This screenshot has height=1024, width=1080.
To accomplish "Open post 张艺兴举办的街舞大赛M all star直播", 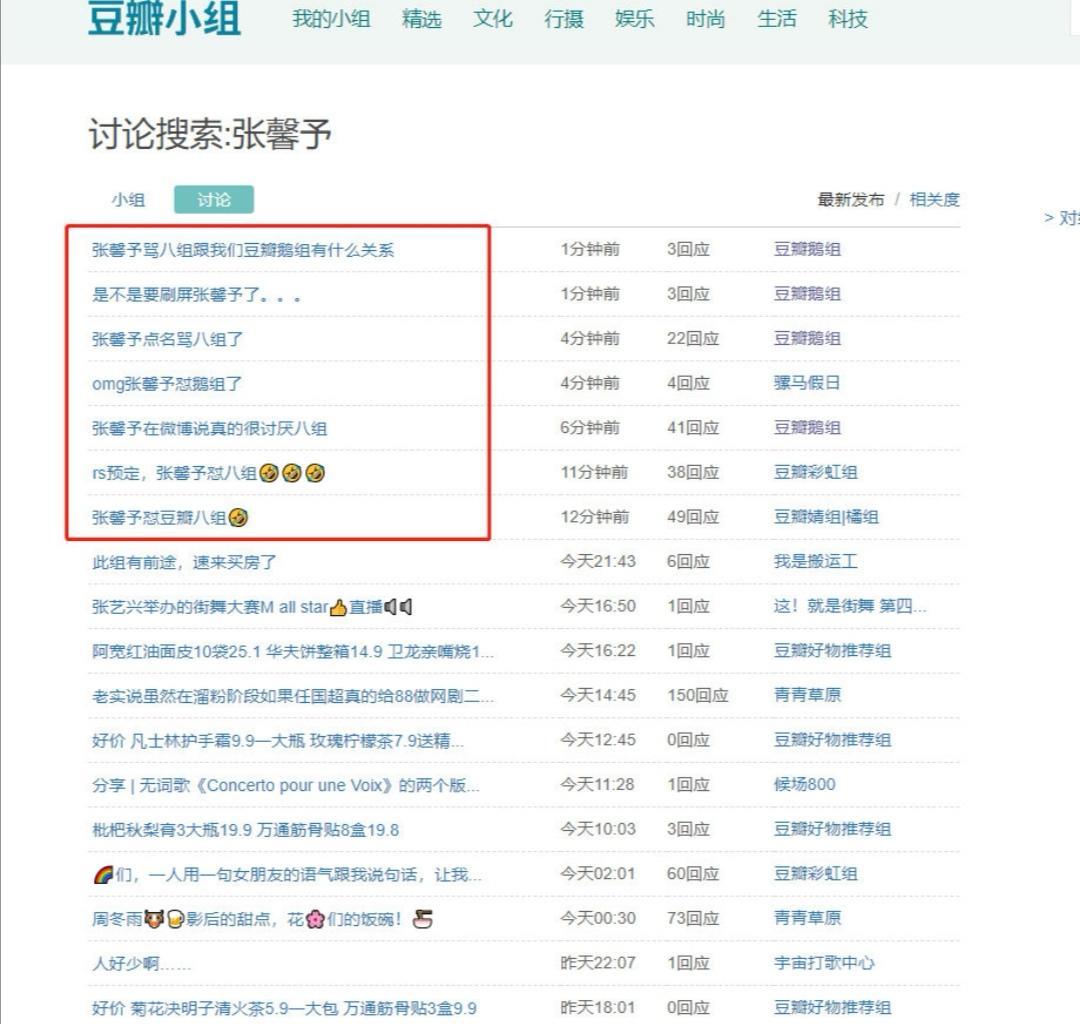I will (252, 607).
